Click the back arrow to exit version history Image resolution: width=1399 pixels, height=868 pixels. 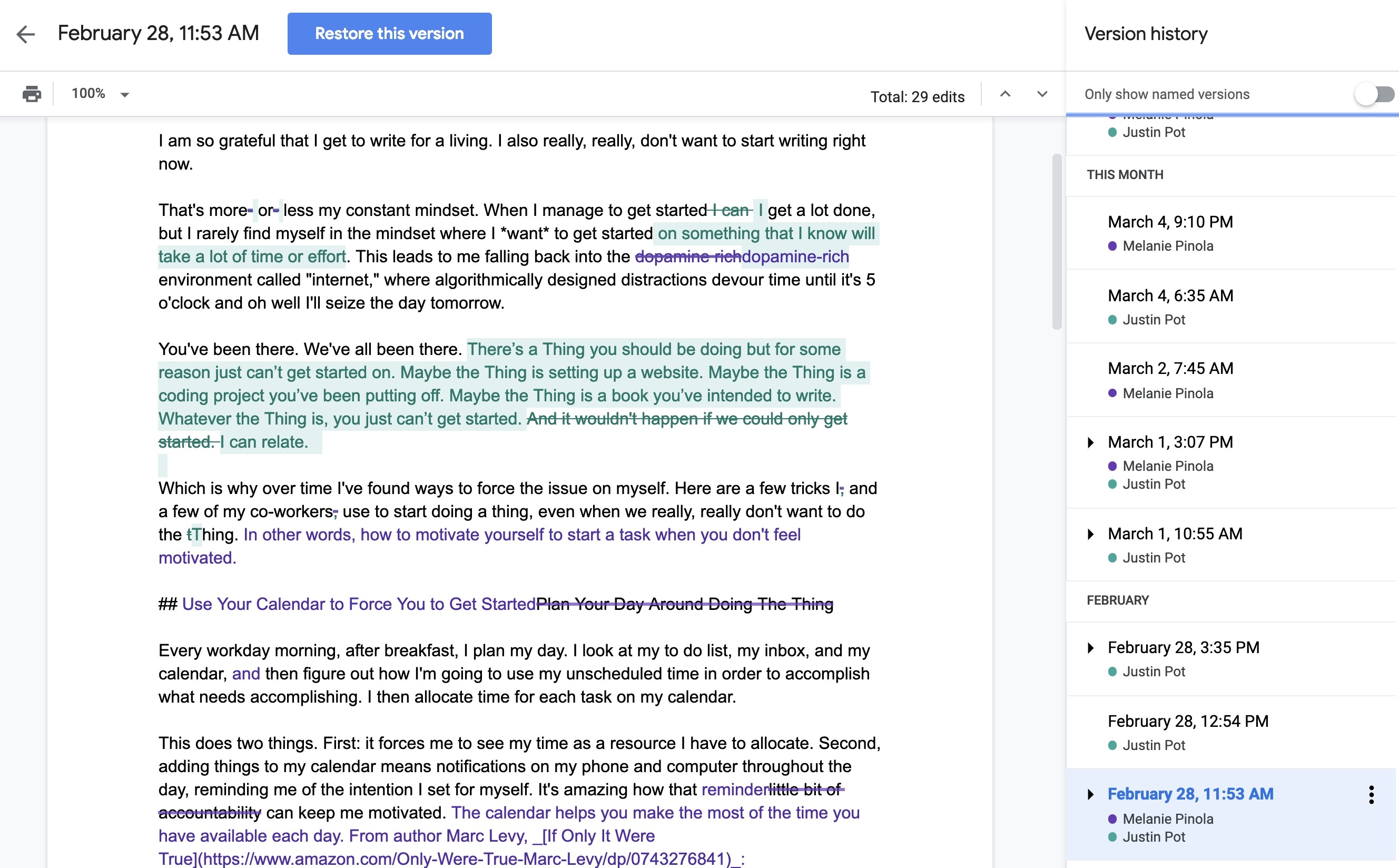[x=26, y=34]
